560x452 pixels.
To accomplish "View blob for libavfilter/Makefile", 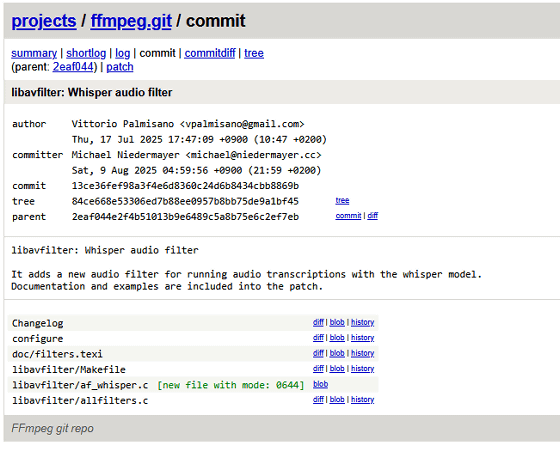I will (x=337, y=368).
